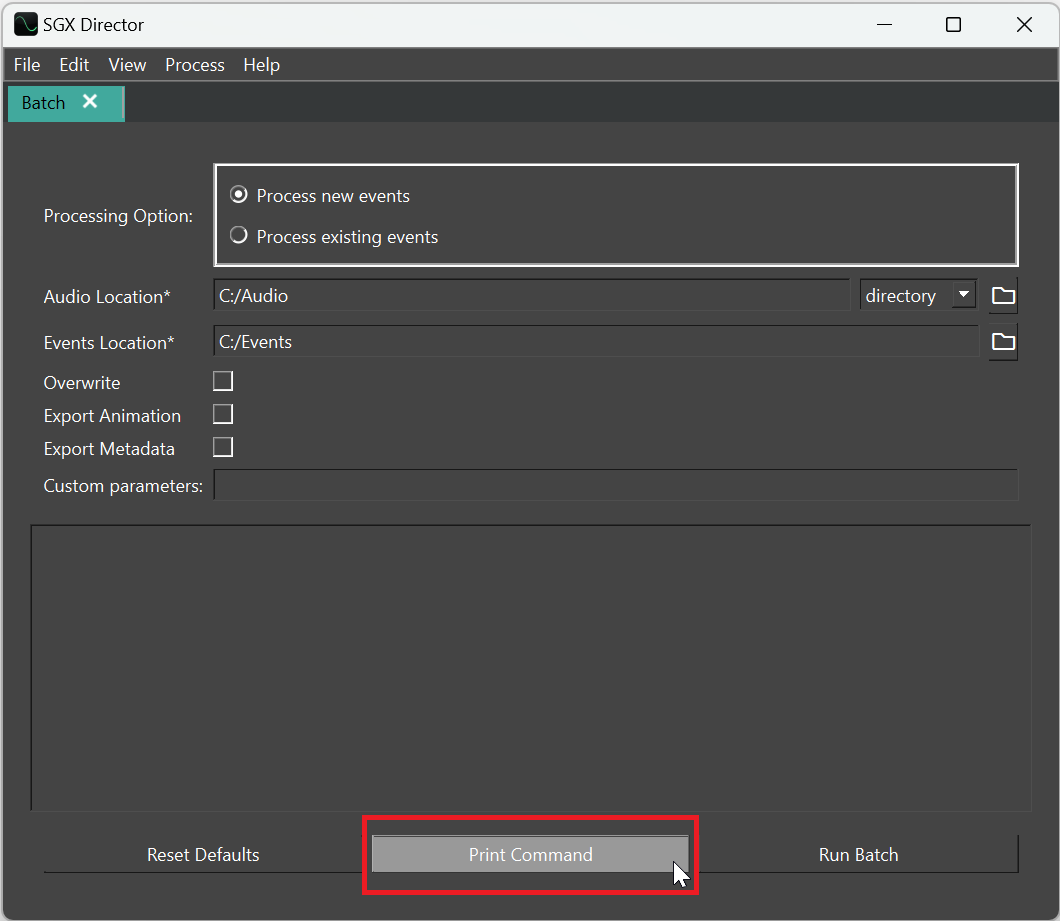Click the SGX Director app logo icon

pos(25,25)
